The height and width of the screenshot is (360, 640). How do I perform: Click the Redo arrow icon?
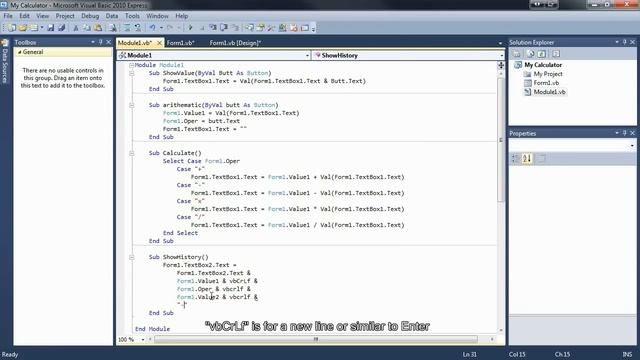170,28
